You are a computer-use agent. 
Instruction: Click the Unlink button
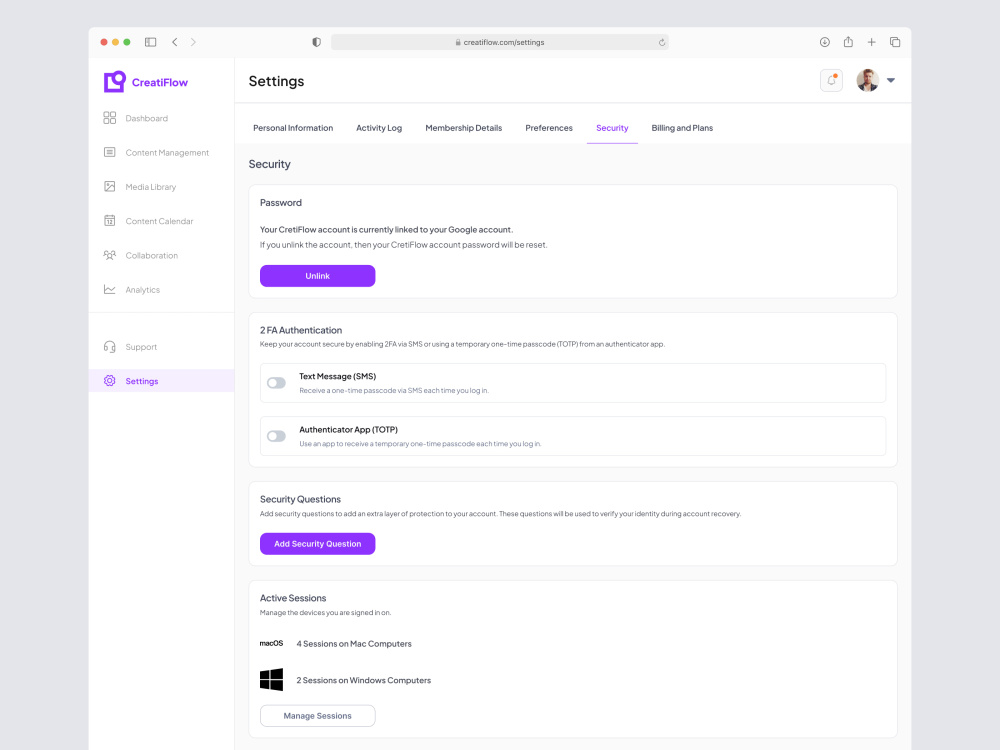[x=318, y=276]
